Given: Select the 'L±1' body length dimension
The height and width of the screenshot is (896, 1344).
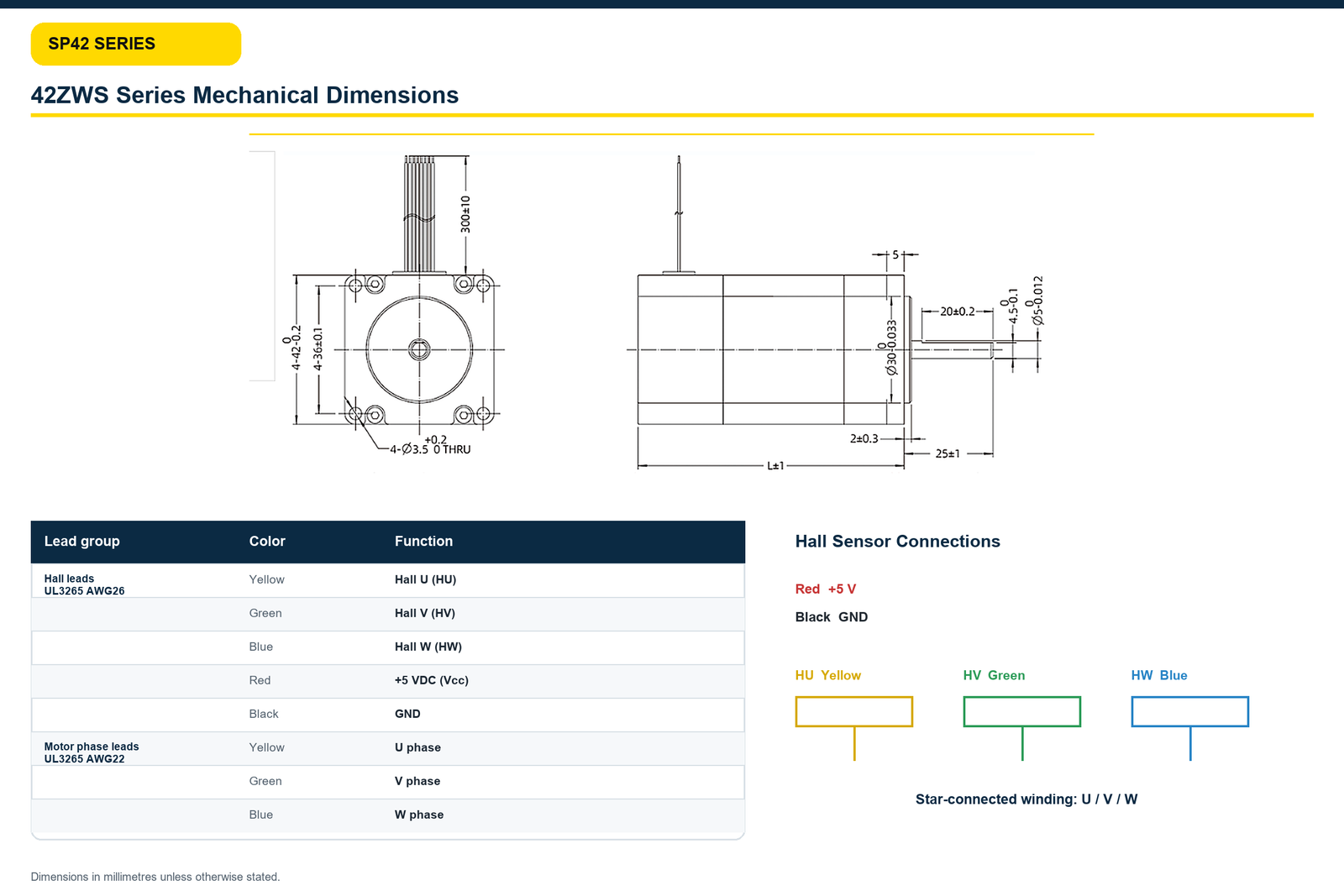Looking at the screenshot, I should pyautogui.click(x=775, y=465).
